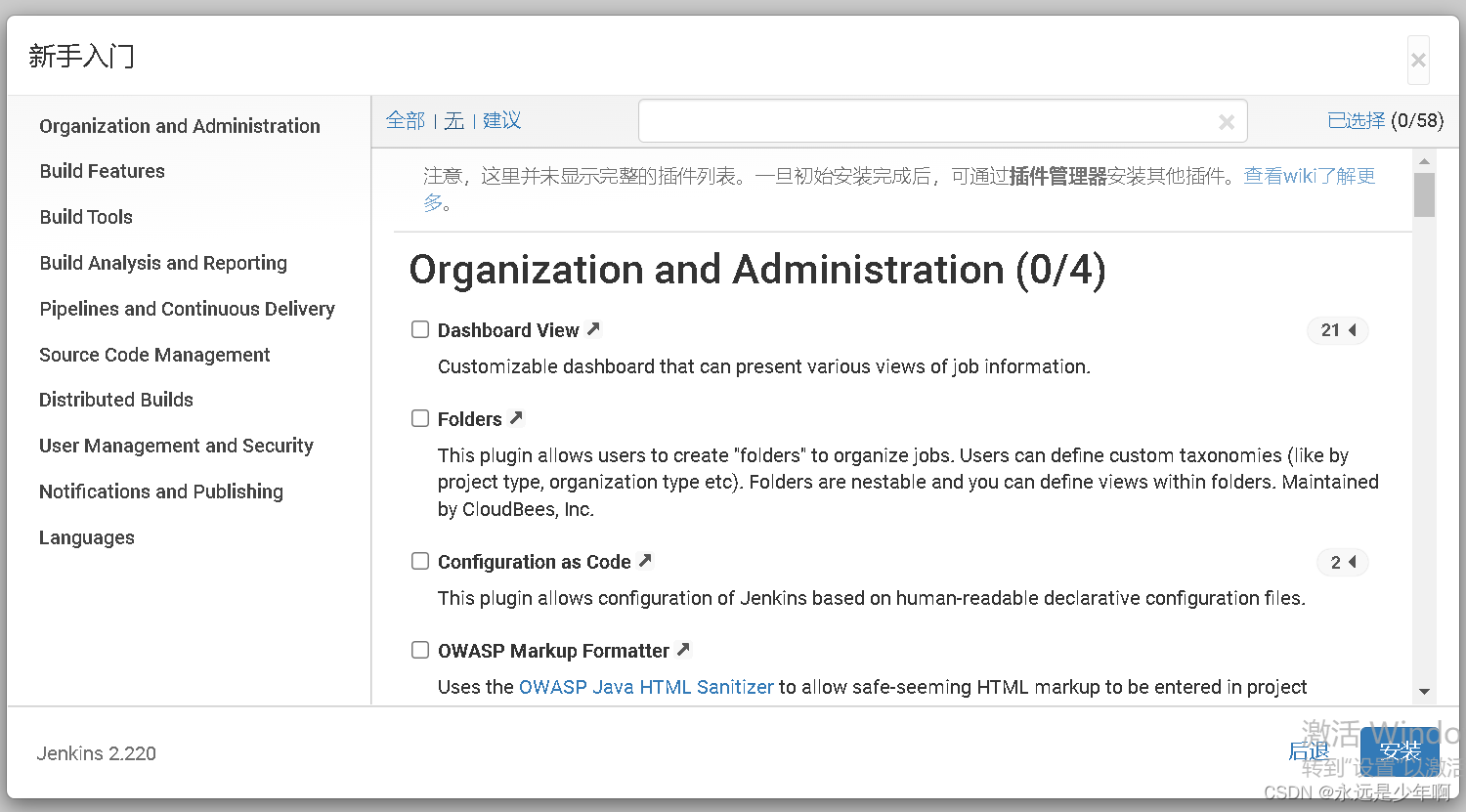Screen dimensions: 1466x812
Task: Expand Dashboard View dependencies badge 21
Action: click(x=1337, y=330)
